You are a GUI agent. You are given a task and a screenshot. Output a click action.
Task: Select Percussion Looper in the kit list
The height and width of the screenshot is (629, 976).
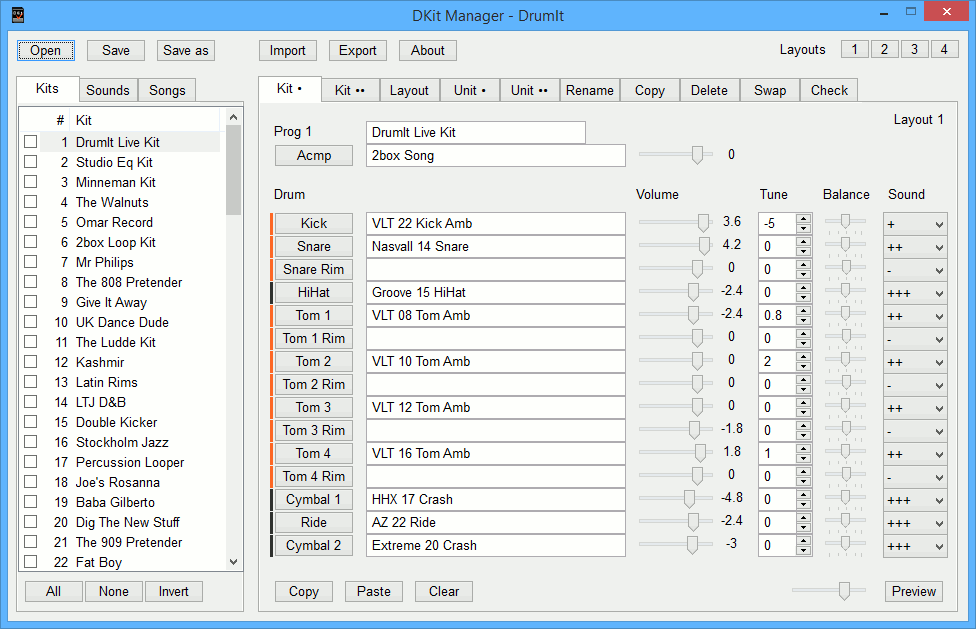(129, 462)
